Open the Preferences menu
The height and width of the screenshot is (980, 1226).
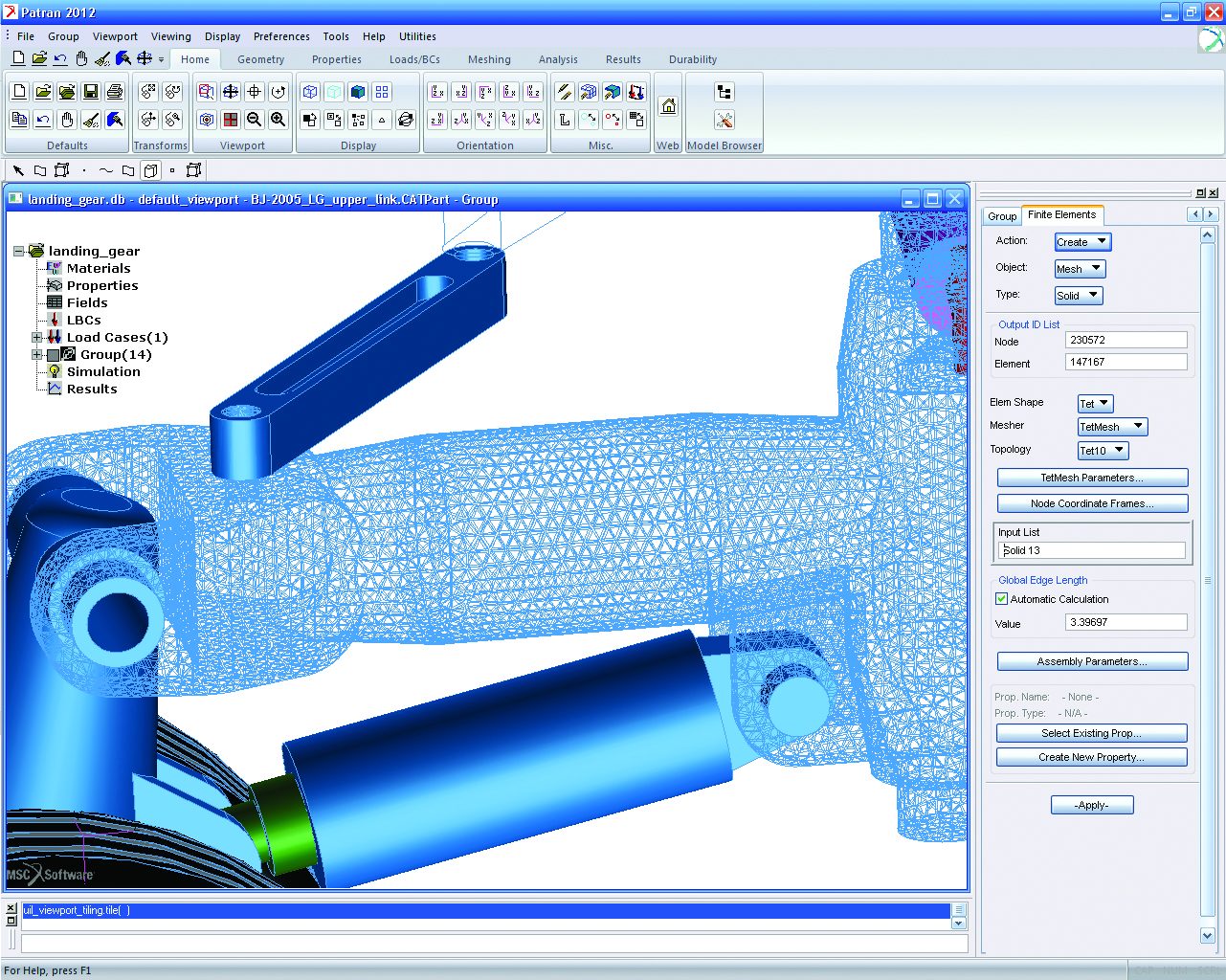281,36
